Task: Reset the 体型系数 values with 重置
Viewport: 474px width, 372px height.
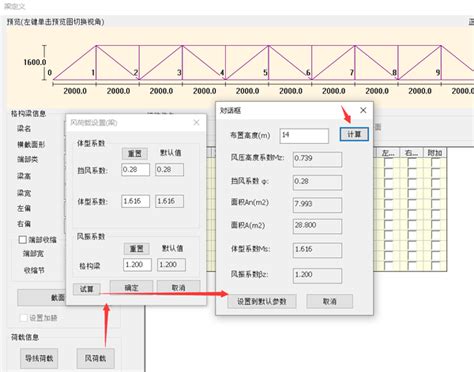Action: 135,154
